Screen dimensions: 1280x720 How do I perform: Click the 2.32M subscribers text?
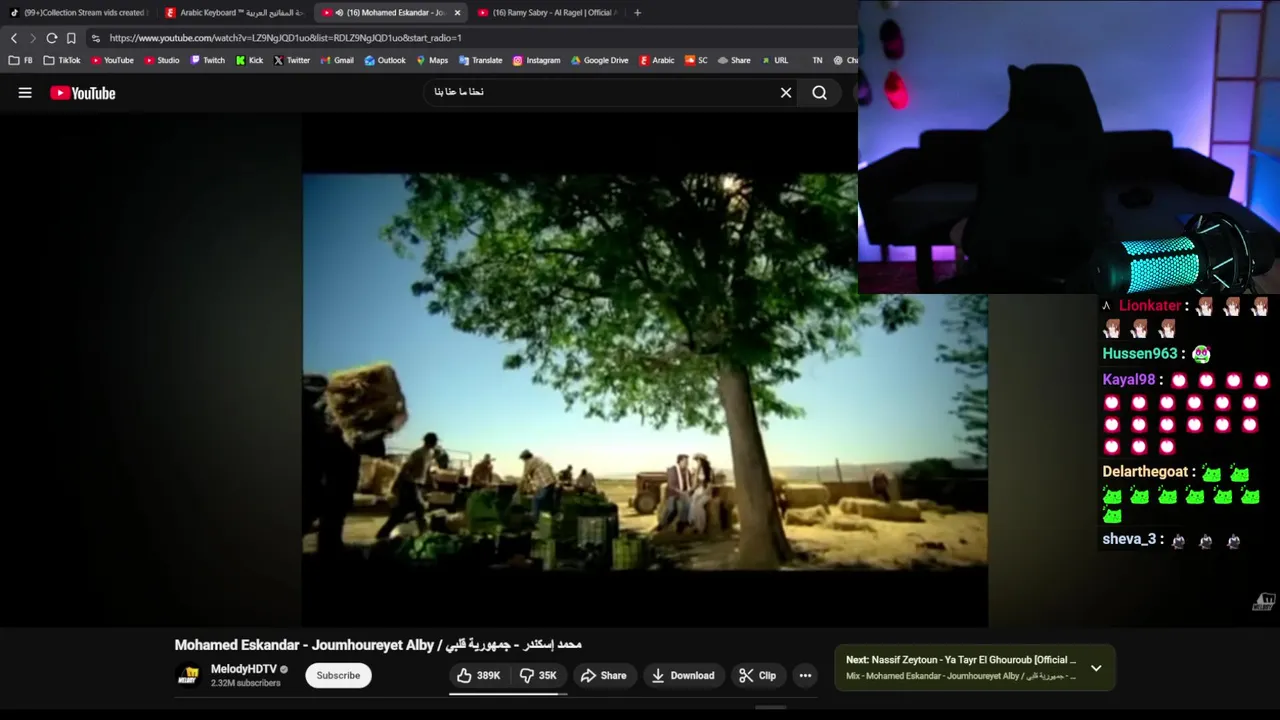[x=245, y=683]
